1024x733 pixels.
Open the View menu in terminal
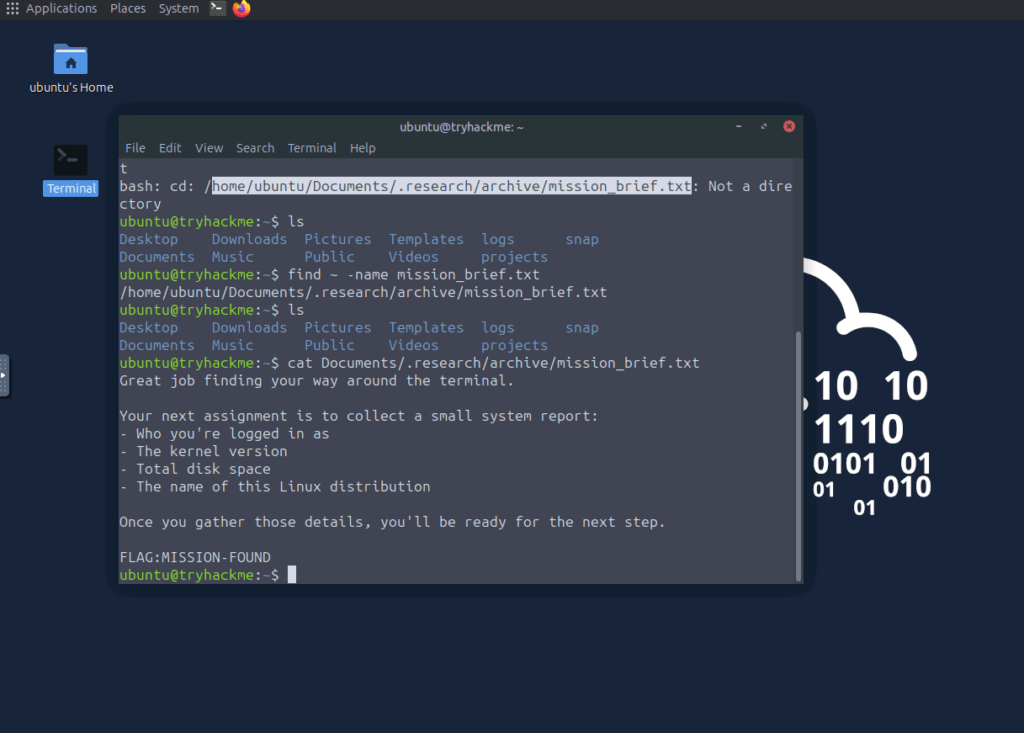click(x=209, y=148)
